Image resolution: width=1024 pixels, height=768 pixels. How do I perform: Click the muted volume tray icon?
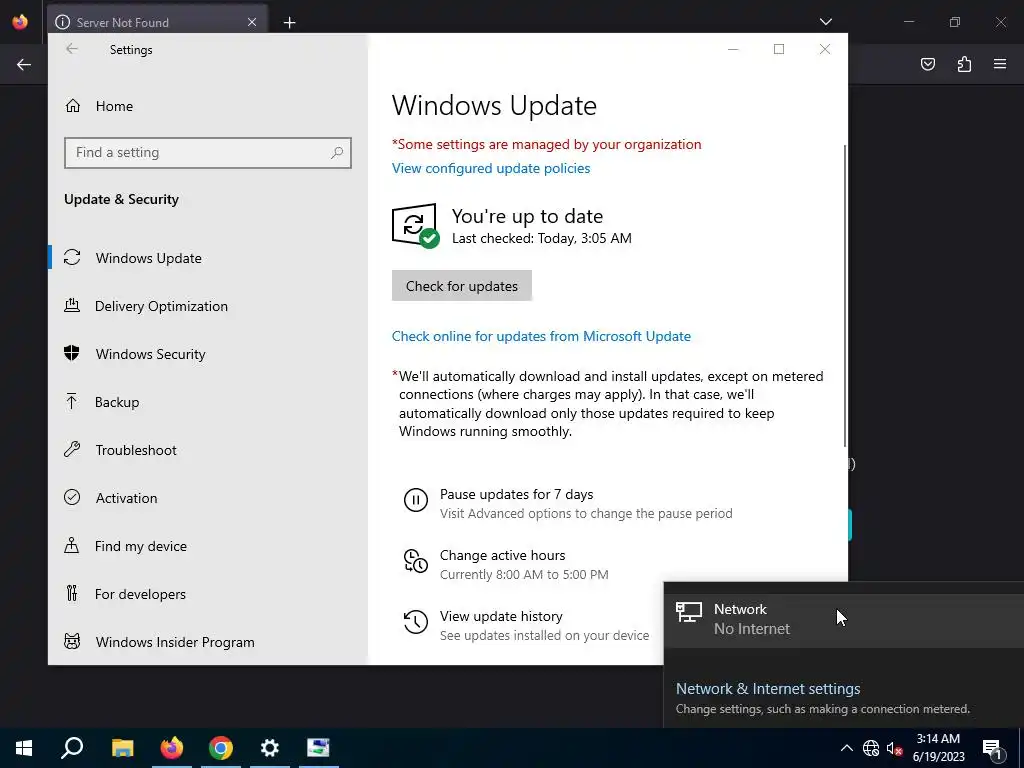coord(894,748)
